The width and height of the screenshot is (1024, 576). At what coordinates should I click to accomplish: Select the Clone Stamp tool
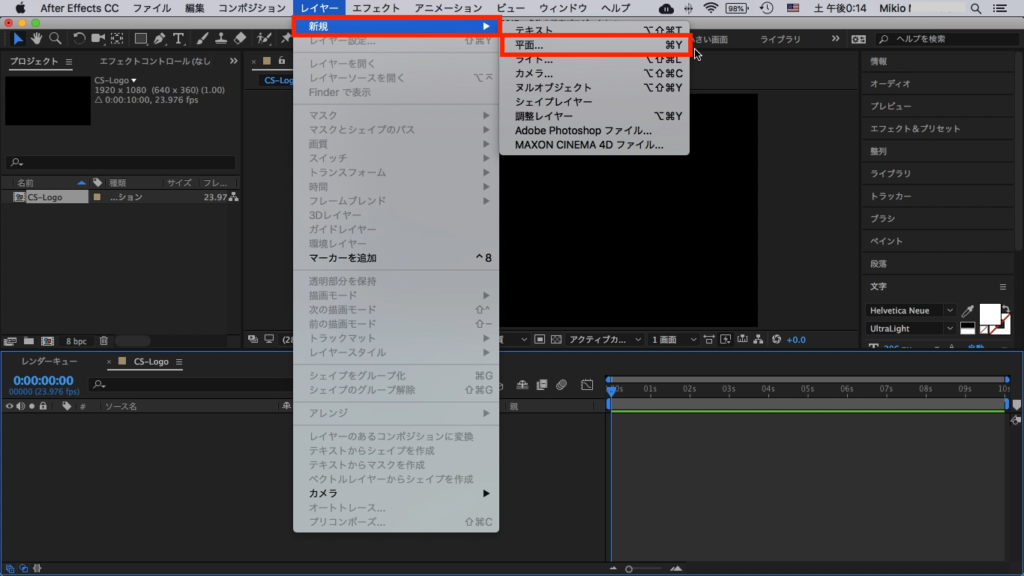pos(221,39)
